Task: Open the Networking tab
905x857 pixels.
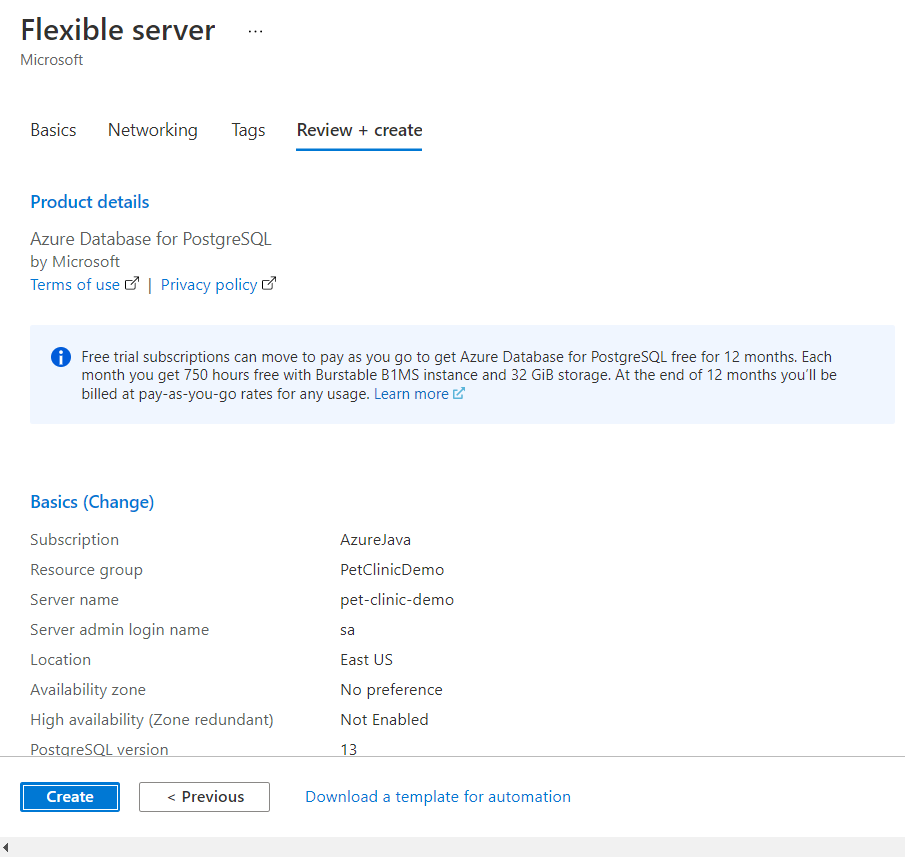Action: [x=152, y=130]
